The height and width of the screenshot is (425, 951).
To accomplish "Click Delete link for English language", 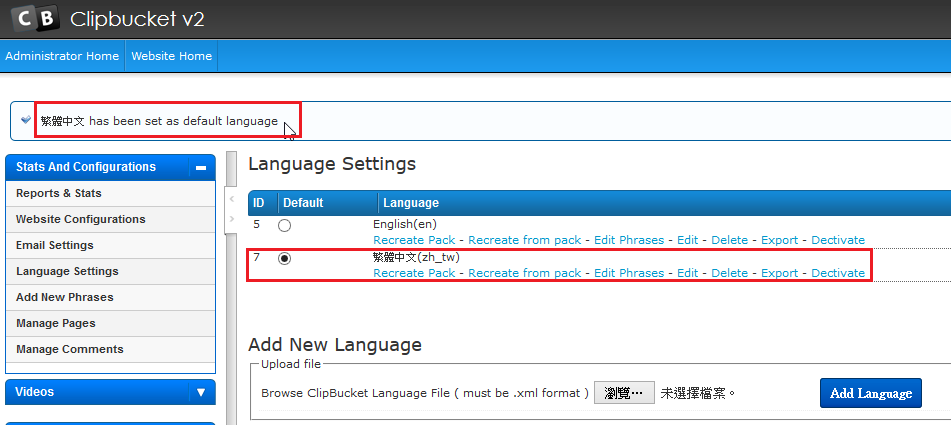I will 730,240.
